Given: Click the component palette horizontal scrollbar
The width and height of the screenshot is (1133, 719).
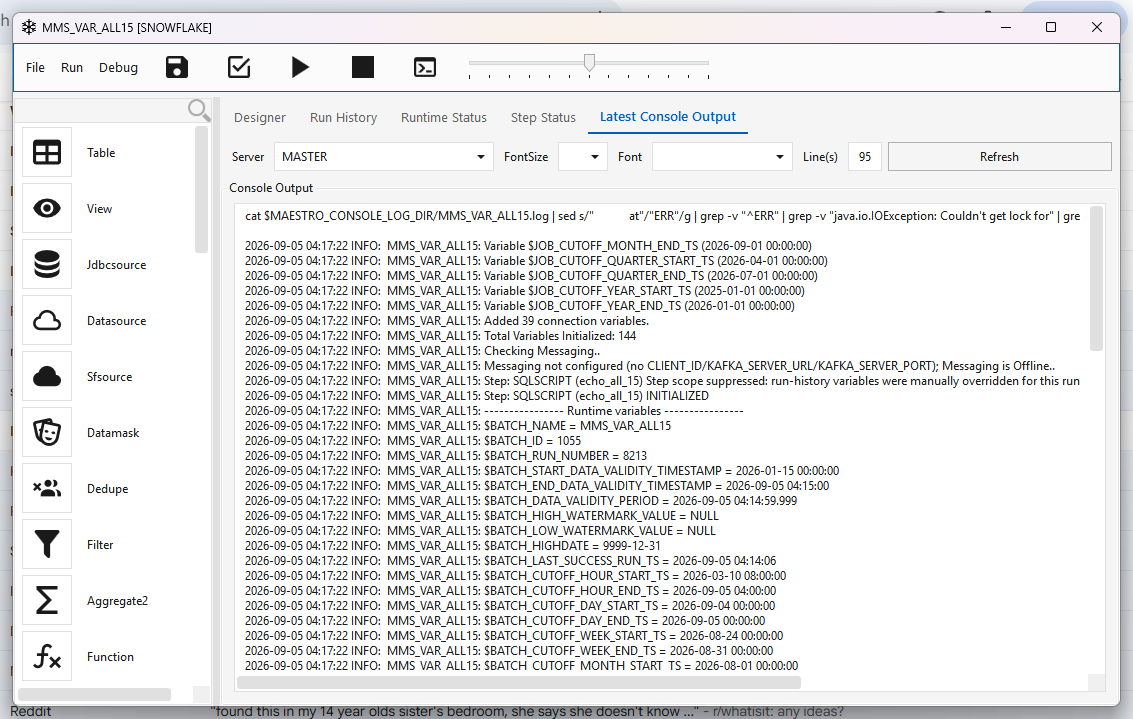Looking at the screenshot, I should 95,694.
